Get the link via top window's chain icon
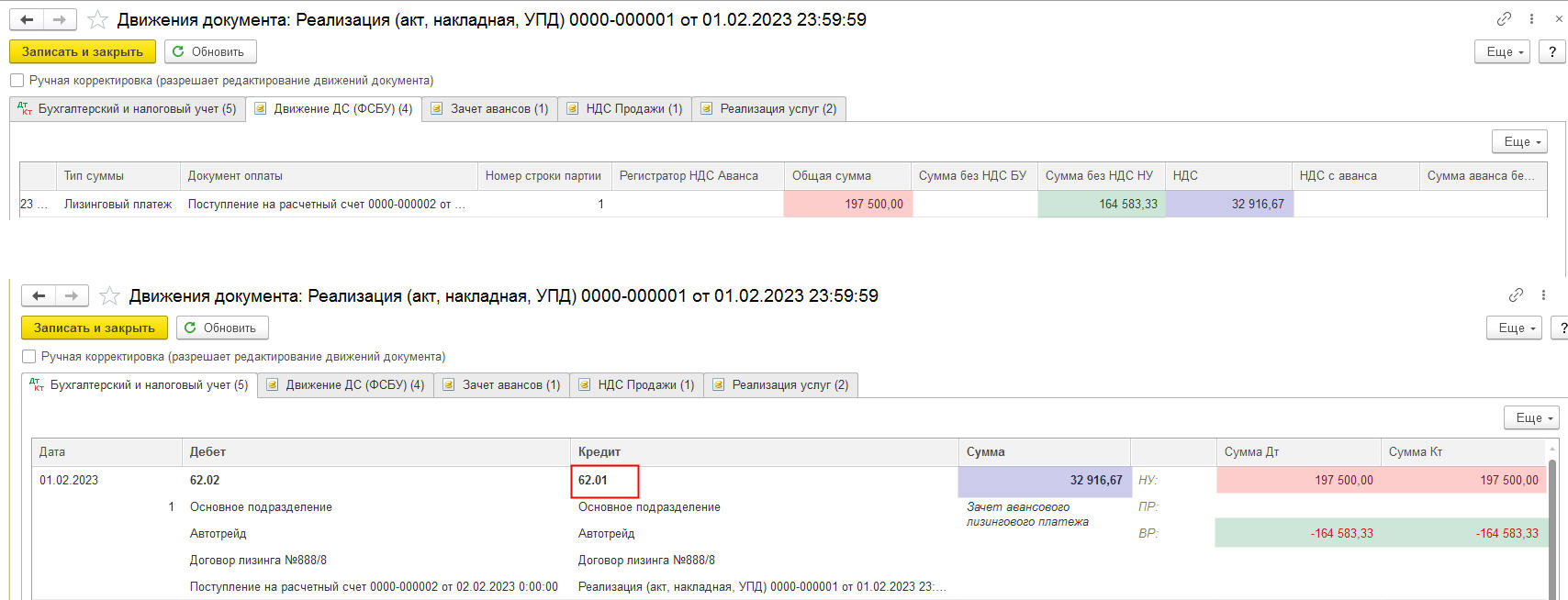 pos(1504,18)
